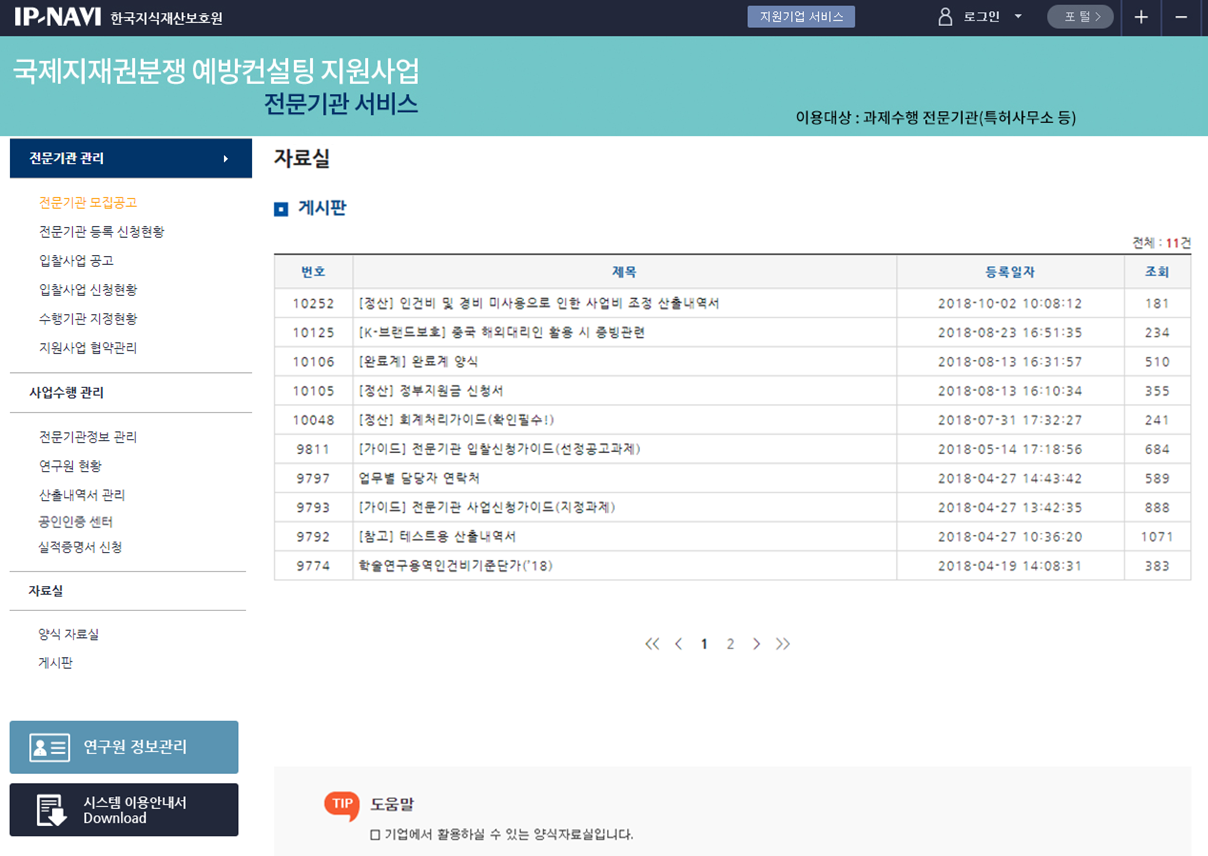Jump to last page with double-right arrows
The width and height of the screenshot is (1208, 856).
(x=782, y=644)
